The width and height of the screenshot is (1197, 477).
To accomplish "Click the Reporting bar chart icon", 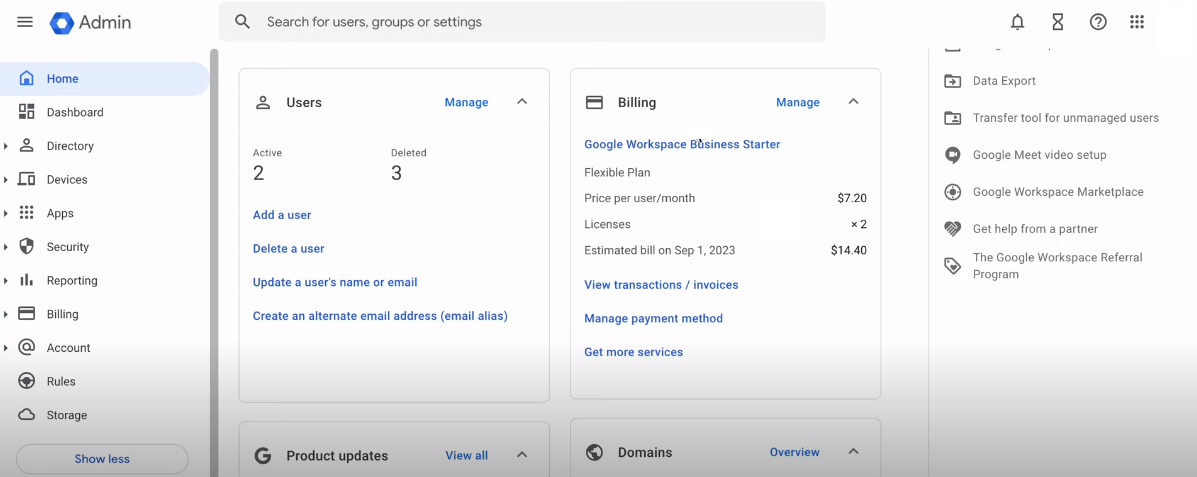I will click(x=27, y=280).
